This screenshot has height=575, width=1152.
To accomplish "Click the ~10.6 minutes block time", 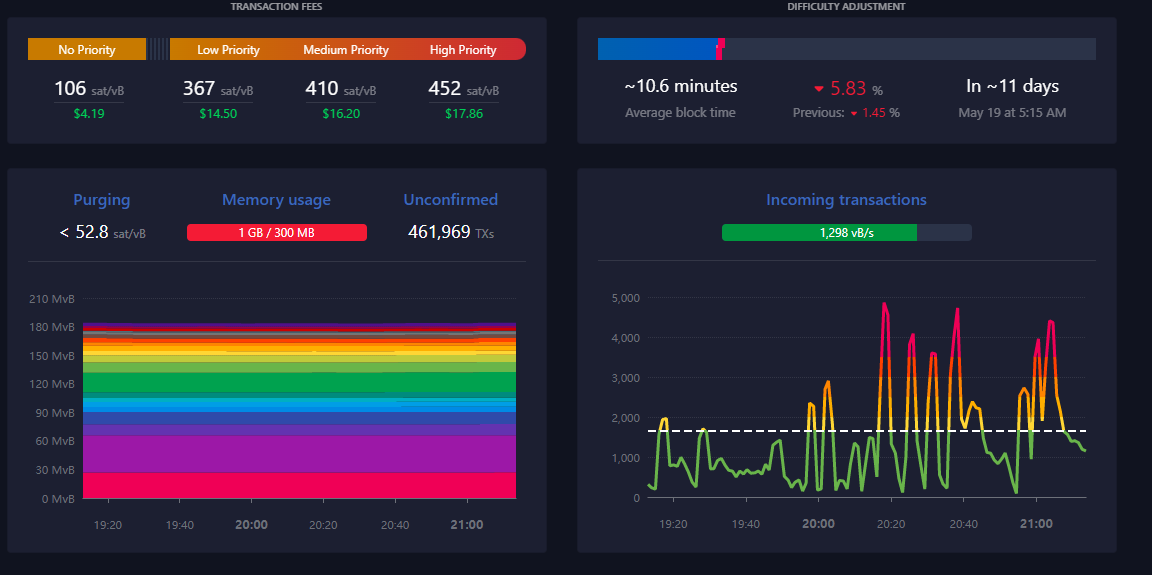I will pyautogui.click(x=680, y=87).
